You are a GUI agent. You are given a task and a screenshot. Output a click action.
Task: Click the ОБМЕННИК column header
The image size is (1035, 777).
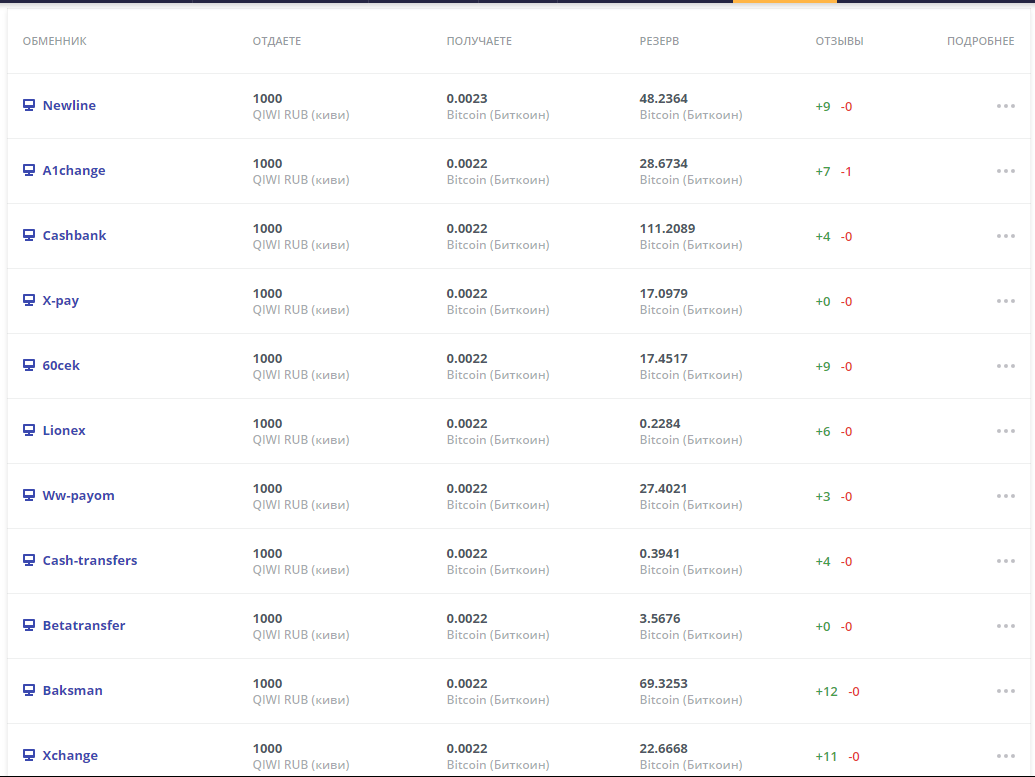click(x=55, y=41)
